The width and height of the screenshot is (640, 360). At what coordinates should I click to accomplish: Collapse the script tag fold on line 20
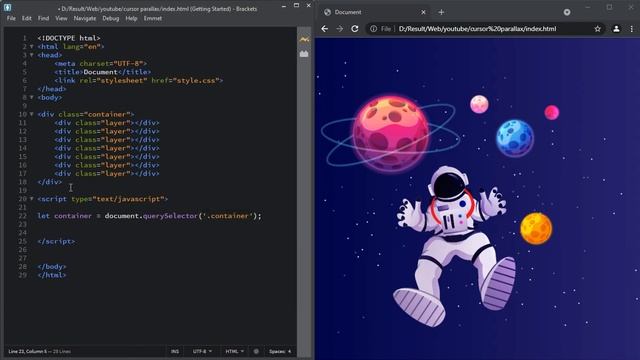[x=31, y=199]
